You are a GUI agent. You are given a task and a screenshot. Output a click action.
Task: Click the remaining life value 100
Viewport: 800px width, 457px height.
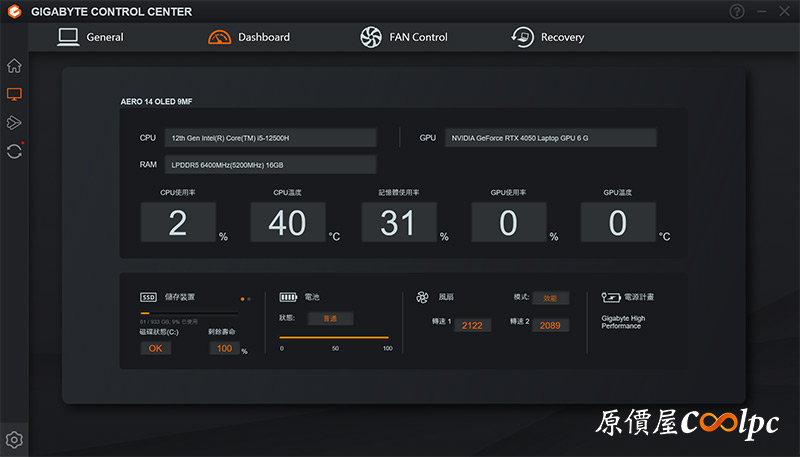coord(224,348)
